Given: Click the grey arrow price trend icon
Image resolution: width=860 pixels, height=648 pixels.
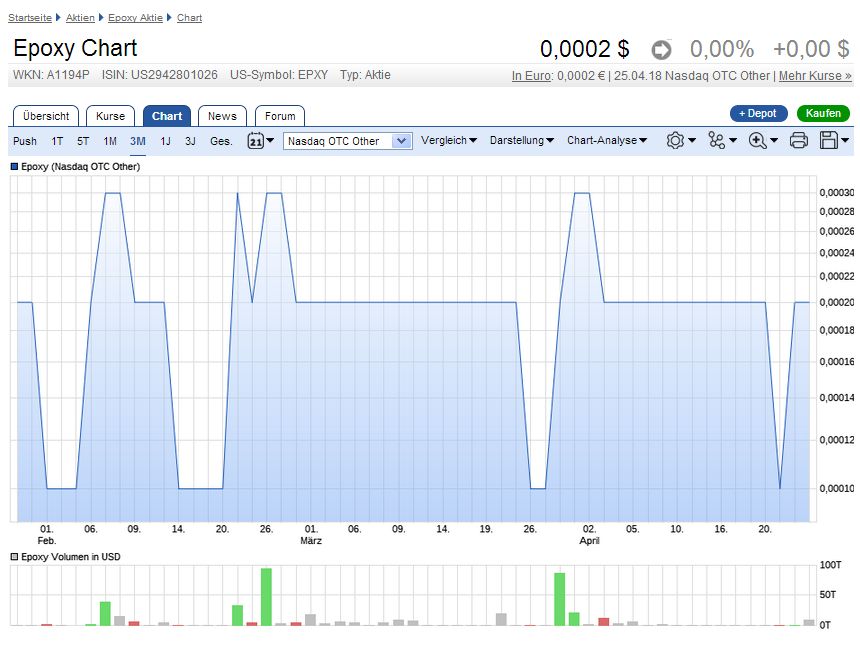Looking at the screenshot, I should [x=661, y=50].
